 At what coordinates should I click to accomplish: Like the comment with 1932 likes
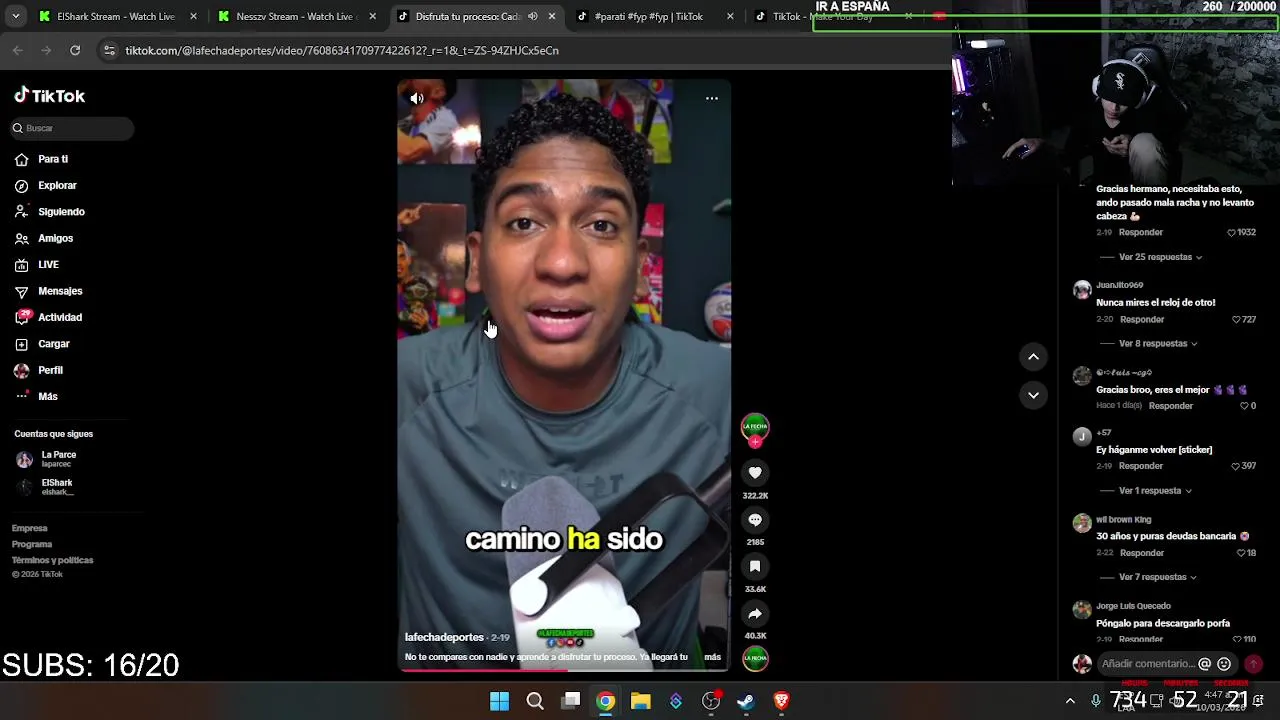(x=1232, y=232)
